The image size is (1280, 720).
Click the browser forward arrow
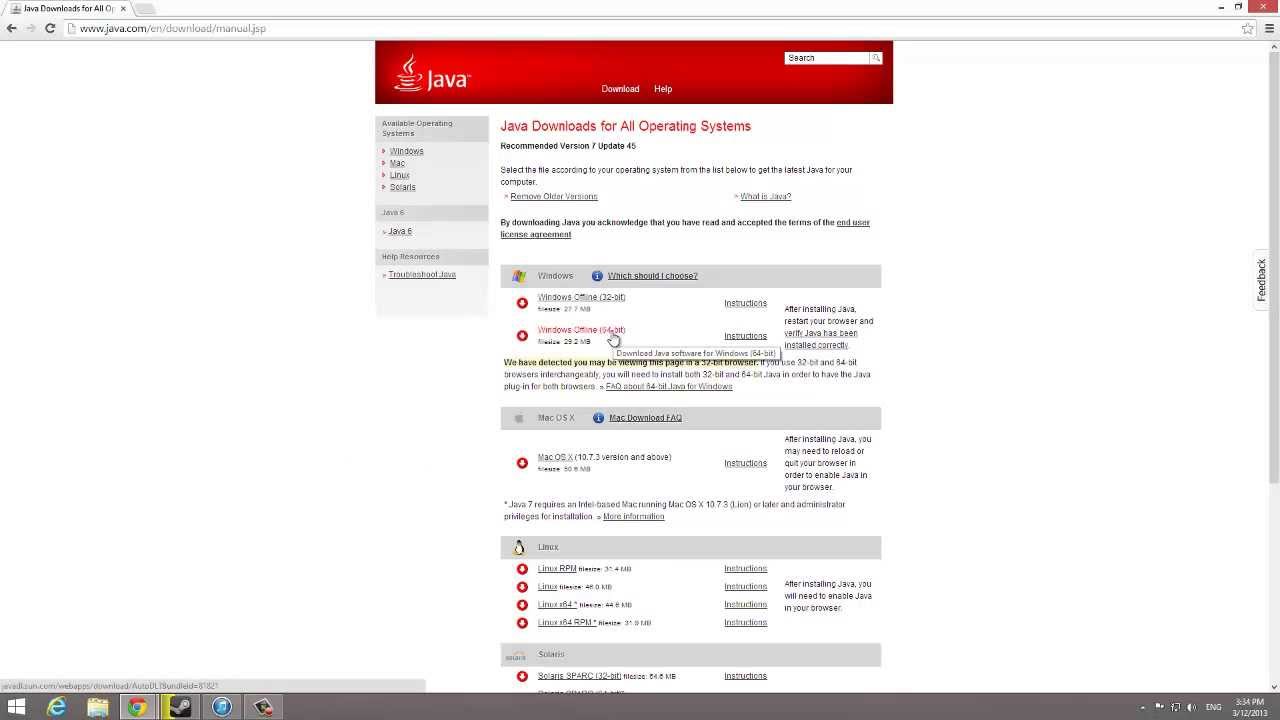(x=31, y=28)
